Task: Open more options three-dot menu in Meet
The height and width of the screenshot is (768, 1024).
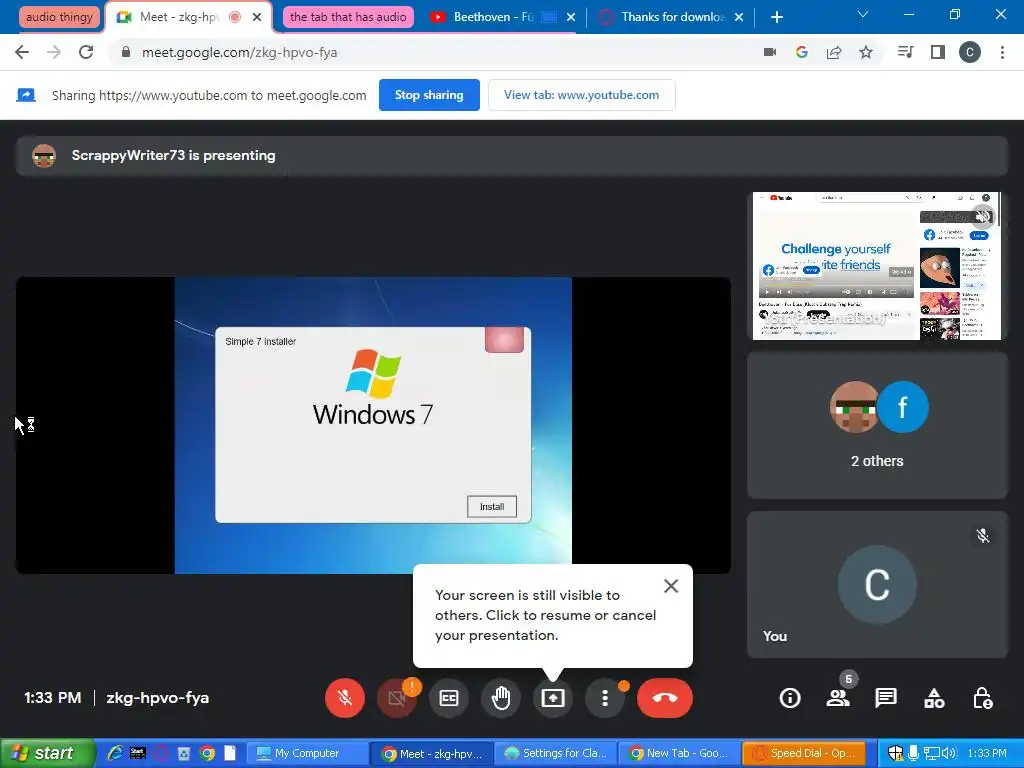Action: [x=605, y=698]
